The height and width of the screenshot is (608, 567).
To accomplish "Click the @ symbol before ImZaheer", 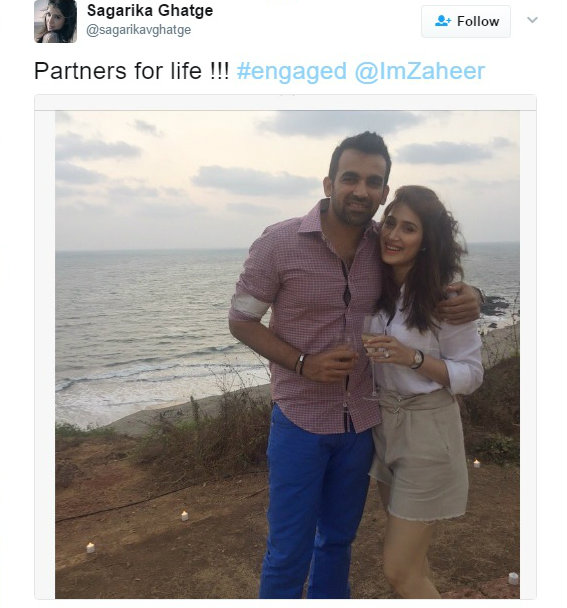I will click(364, 72).
